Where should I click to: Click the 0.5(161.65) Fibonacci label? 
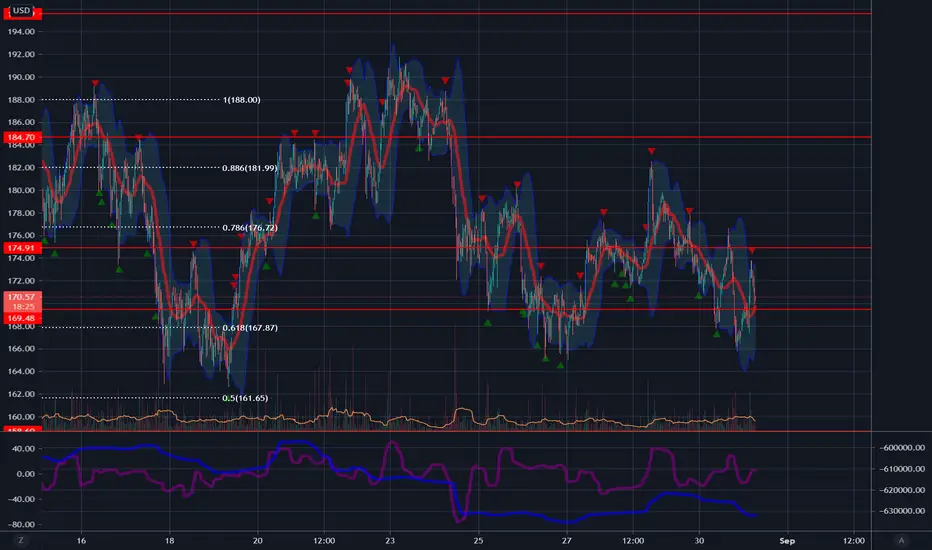[245, 398]
